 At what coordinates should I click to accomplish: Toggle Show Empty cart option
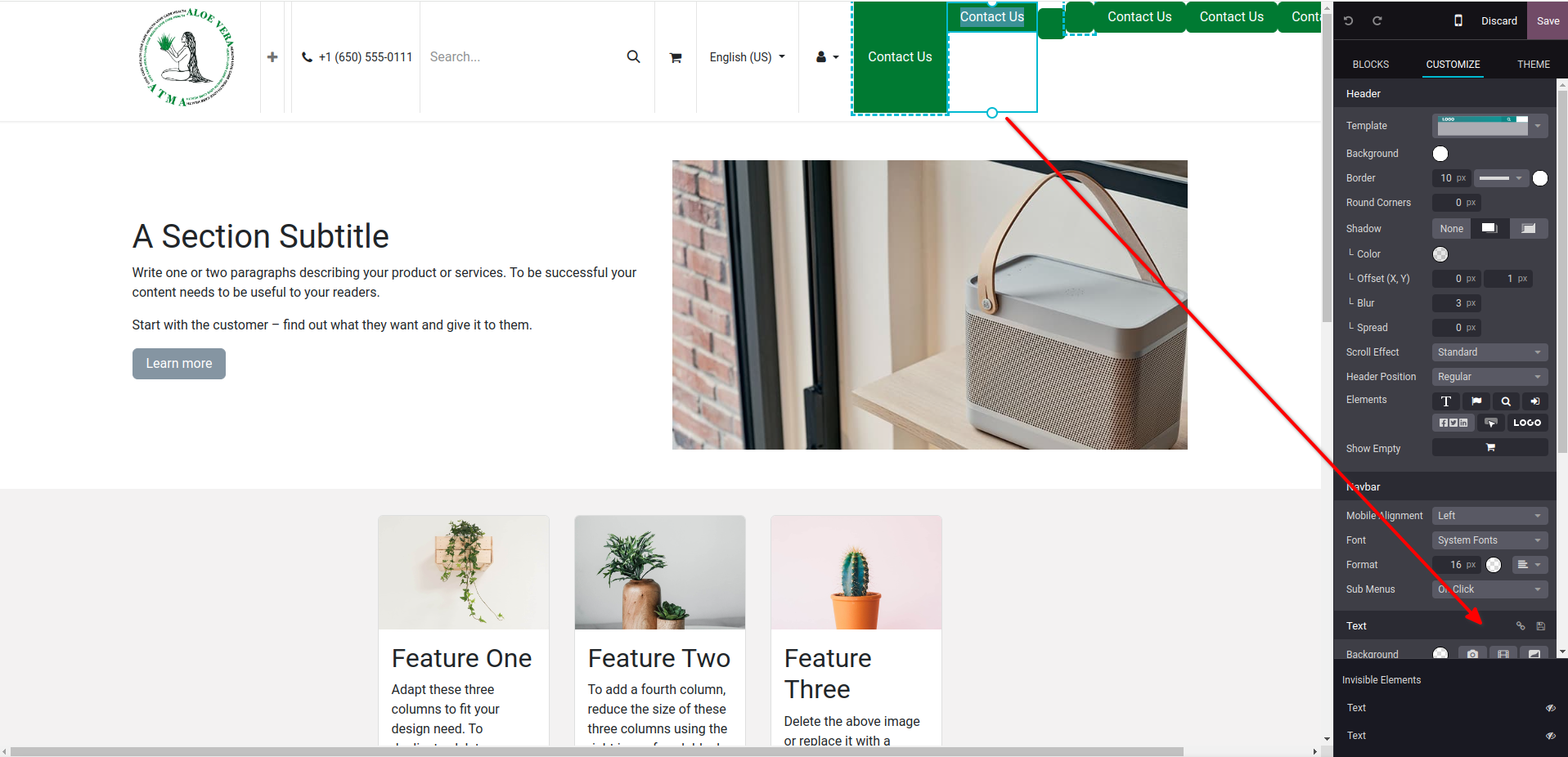coord(1489,447)
